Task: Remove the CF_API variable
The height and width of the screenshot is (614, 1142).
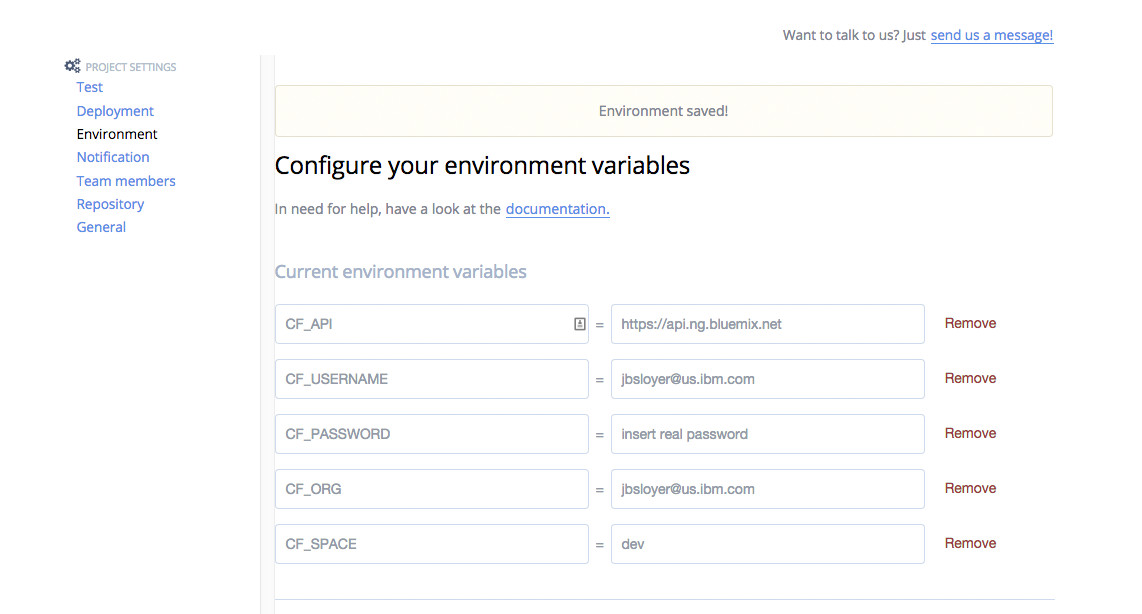Action: [970, 323]
